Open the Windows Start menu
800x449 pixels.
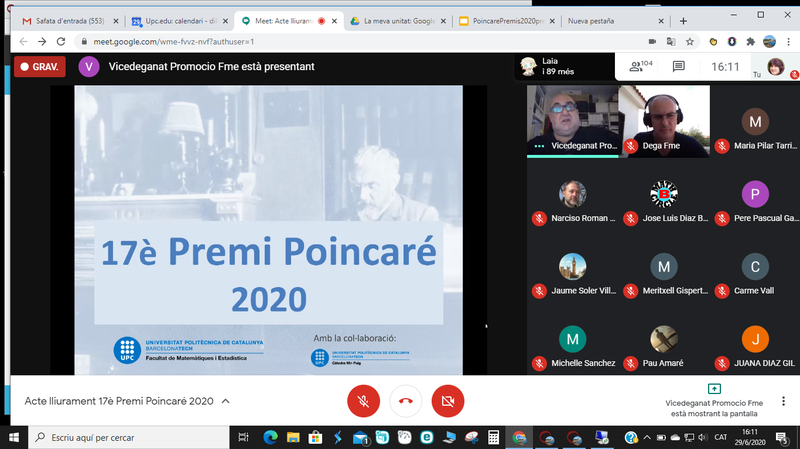pyautogui.click(x=14, y=437)
